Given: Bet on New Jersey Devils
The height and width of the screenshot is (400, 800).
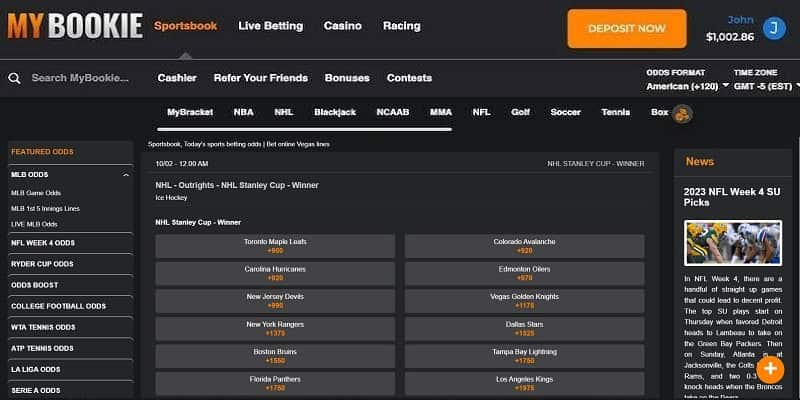Looking at the screenshot, I should coord(275,302).
